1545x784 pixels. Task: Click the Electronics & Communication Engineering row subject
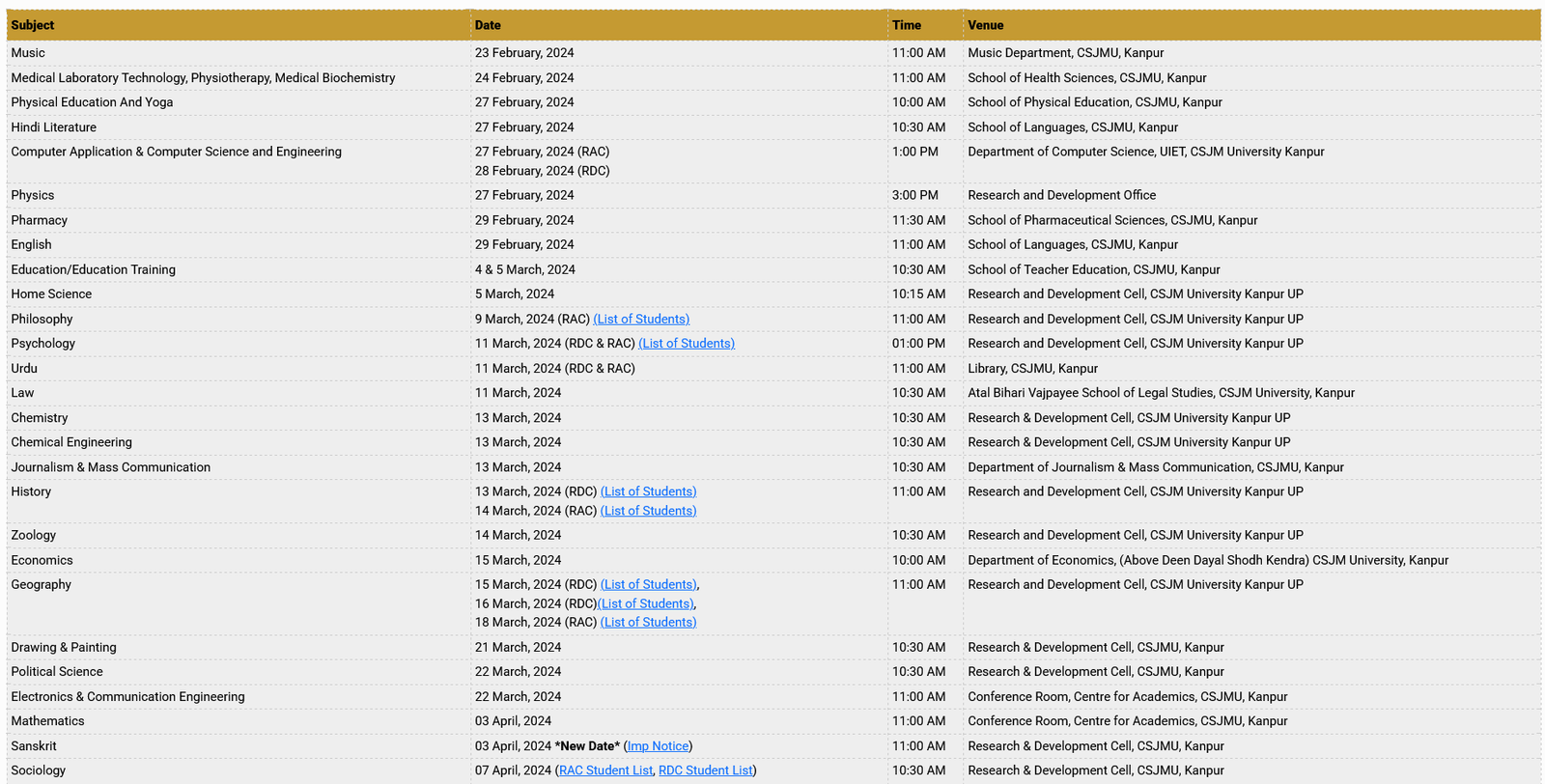pyautogui.click(x=127, y=697)
